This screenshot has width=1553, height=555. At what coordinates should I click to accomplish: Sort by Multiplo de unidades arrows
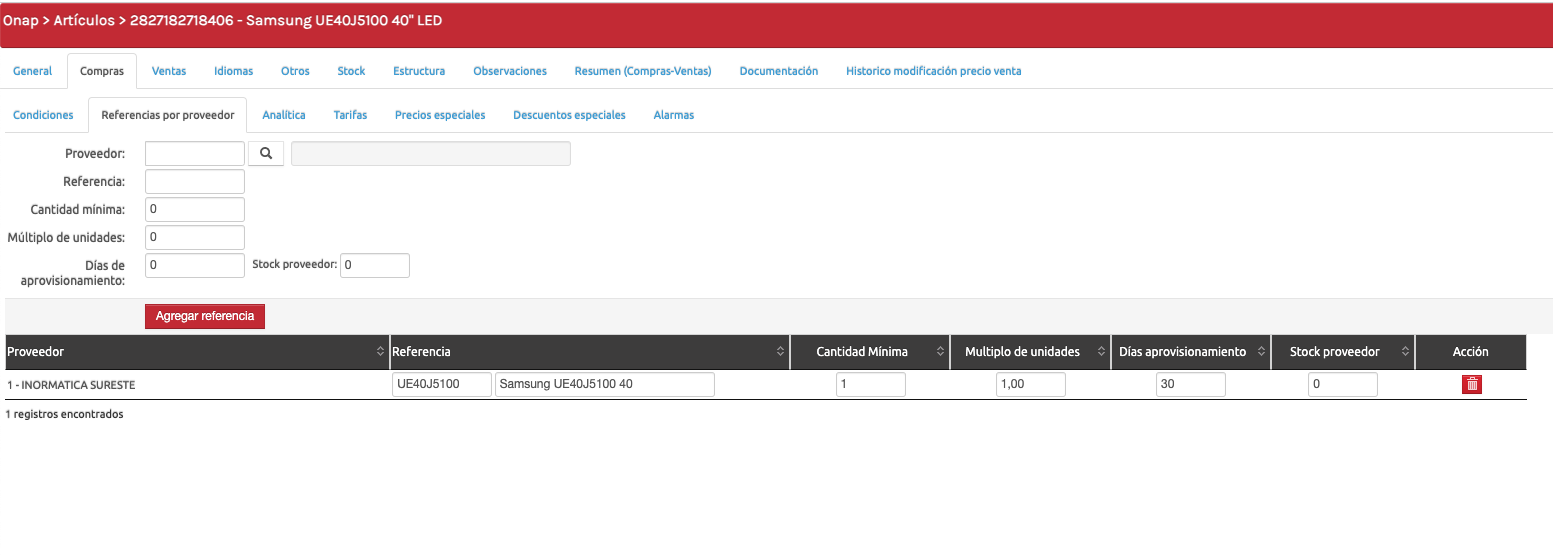coord(1101,352)
